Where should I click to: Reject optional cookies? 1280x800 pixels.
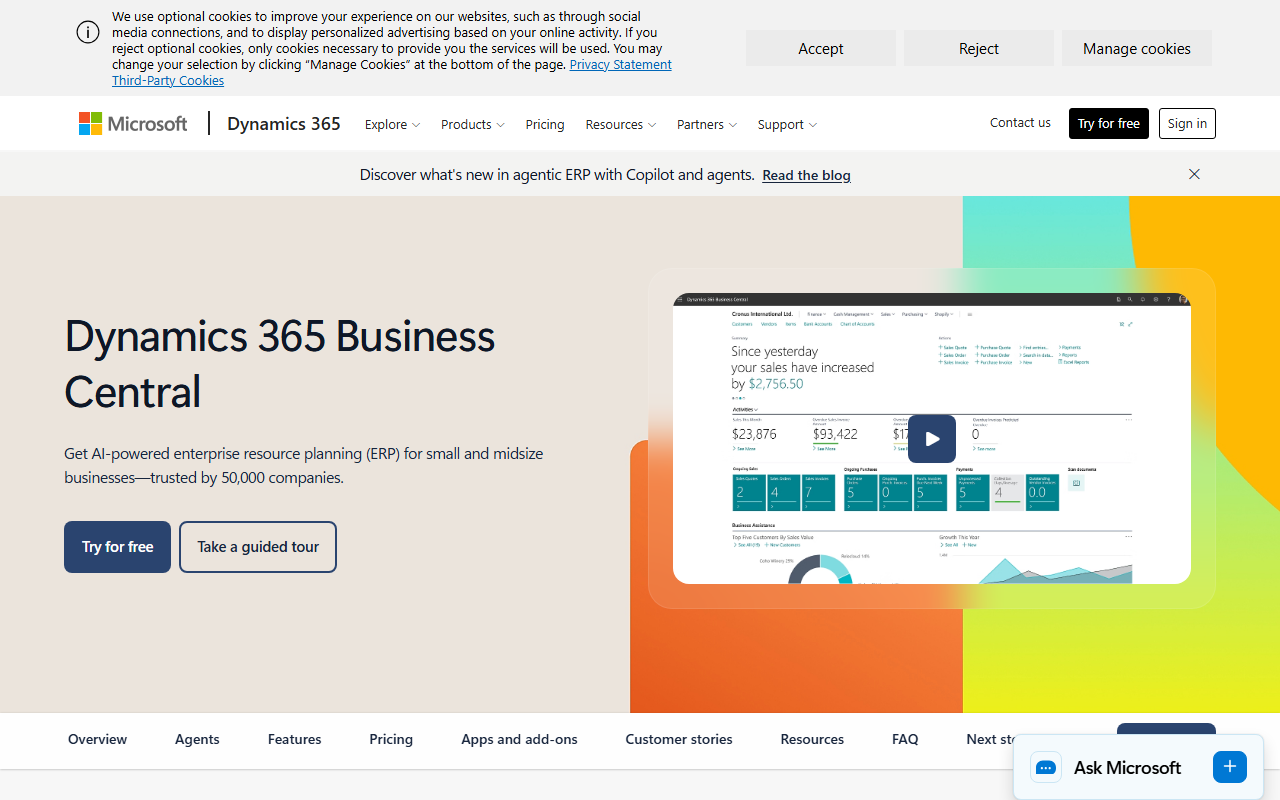pos(979,48)
